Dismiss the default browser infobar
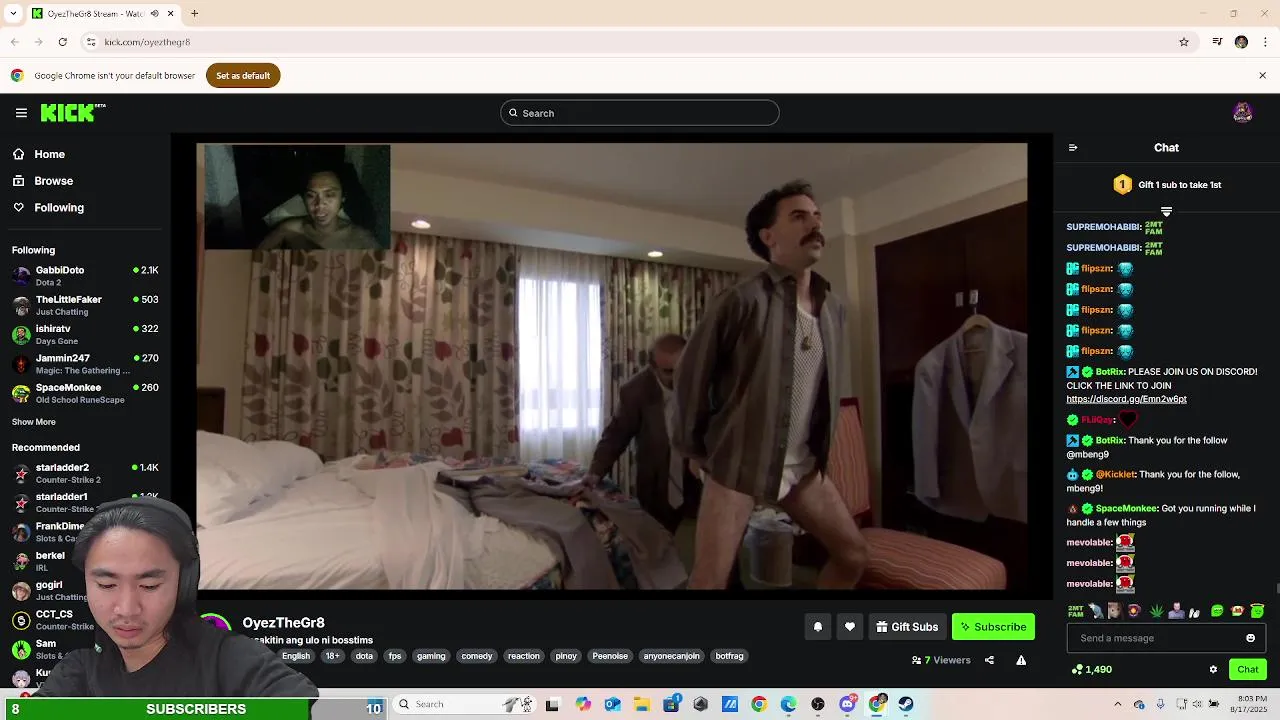The height and width of the screenshot is (720, 1280). coord(1262,75)
